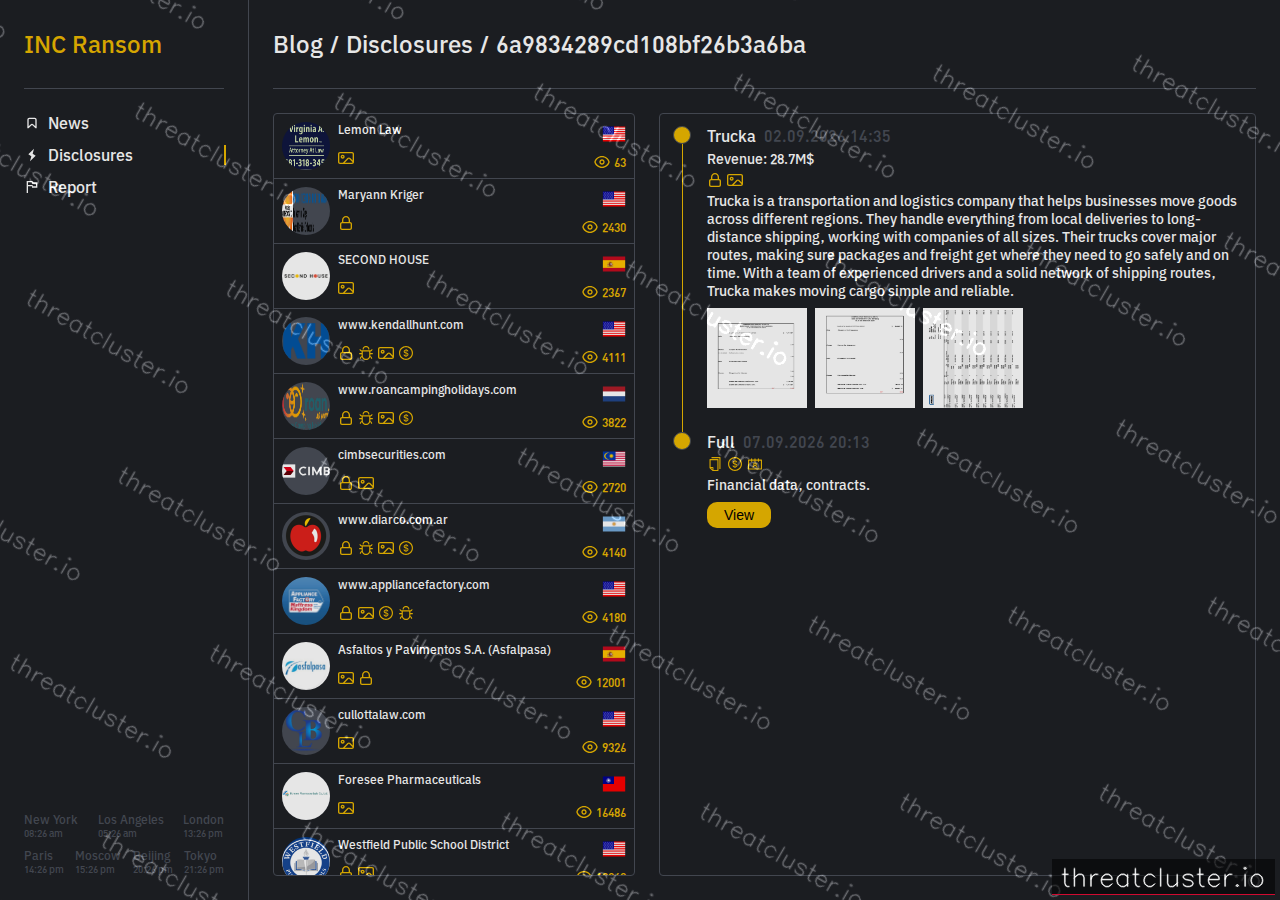Click Taiwan flag in Foresee Pharmaceuticals row
The image size is (1280, 900).
point(614,784)
